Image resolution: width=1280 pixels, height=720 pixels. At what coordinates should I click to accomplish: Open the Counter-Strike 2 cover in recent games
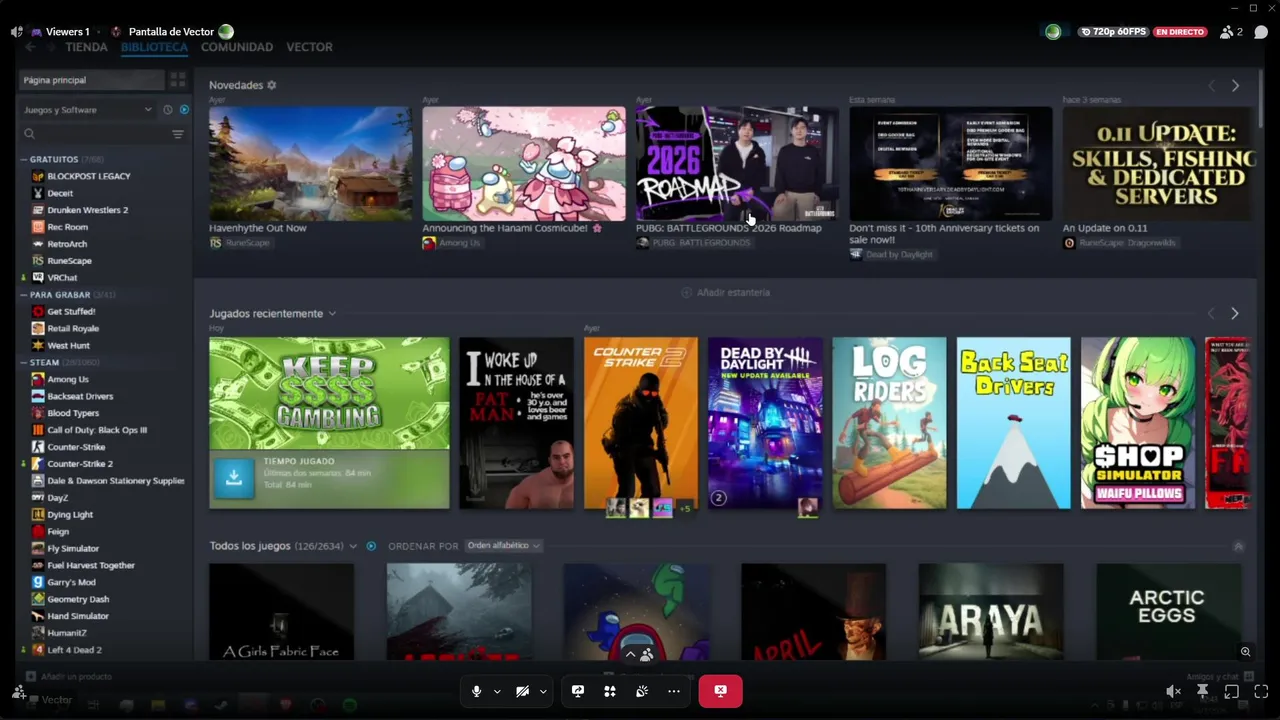coord(641,423)
